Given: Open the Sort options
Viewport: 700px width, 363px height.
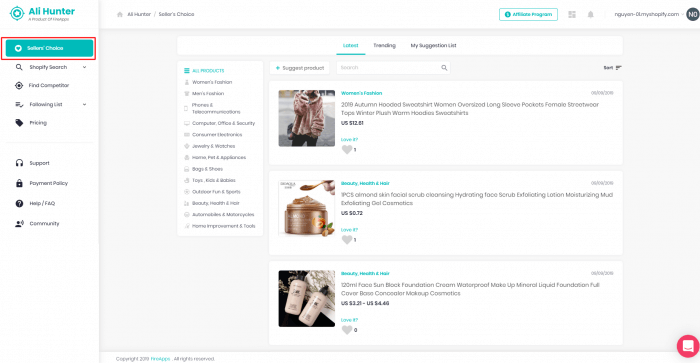Looking at the screenshot, I should click(x=612, y=68).
